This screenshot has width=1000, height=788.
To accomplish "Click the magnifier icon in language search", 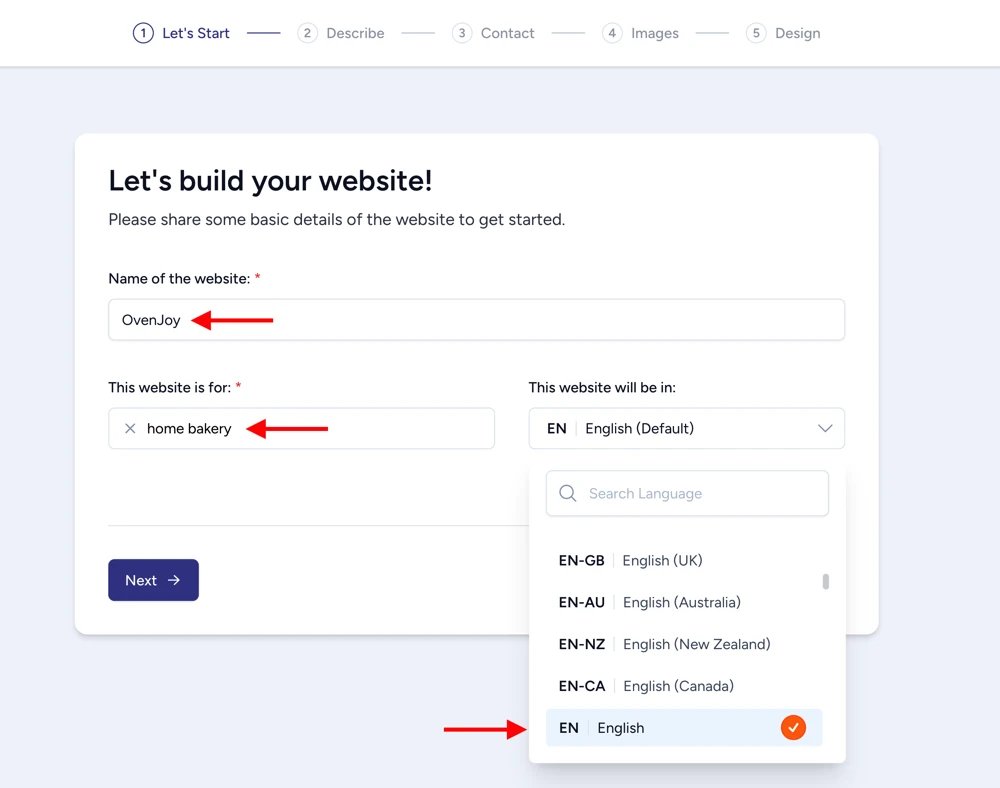I will [x=568, y=493].
